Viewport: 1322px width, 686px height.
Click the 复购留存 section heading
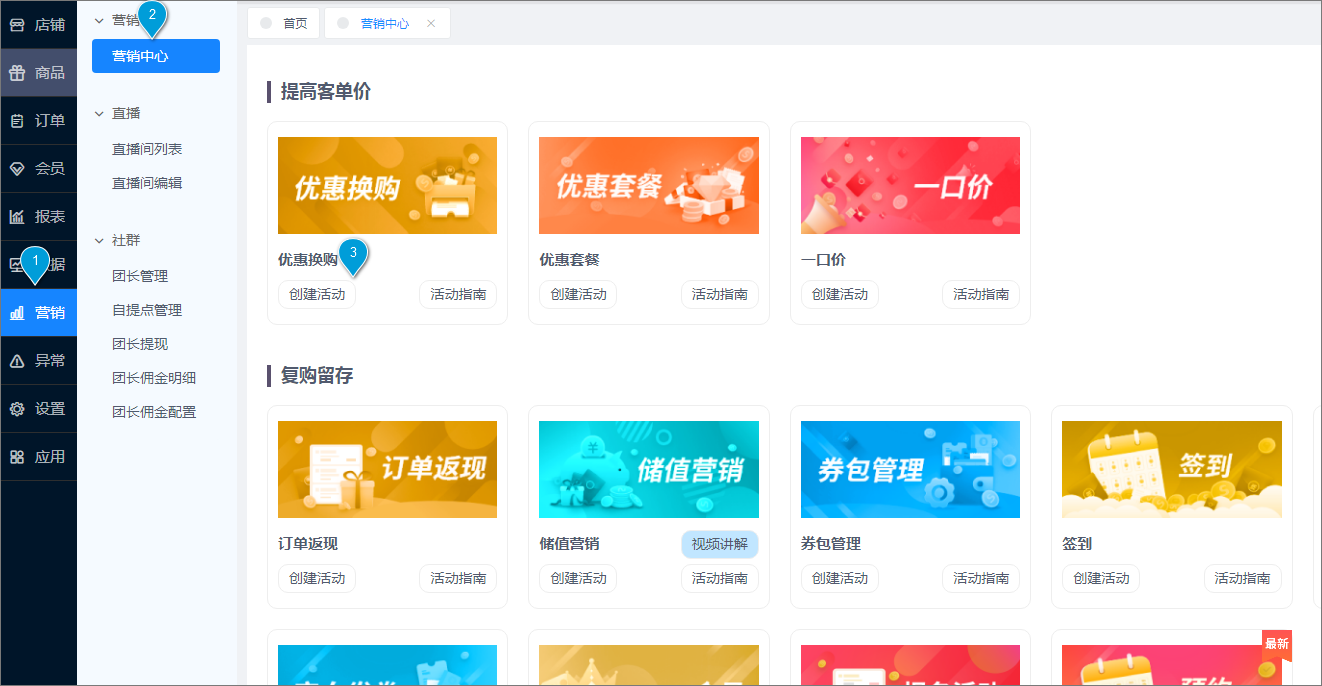pos(317,376)
